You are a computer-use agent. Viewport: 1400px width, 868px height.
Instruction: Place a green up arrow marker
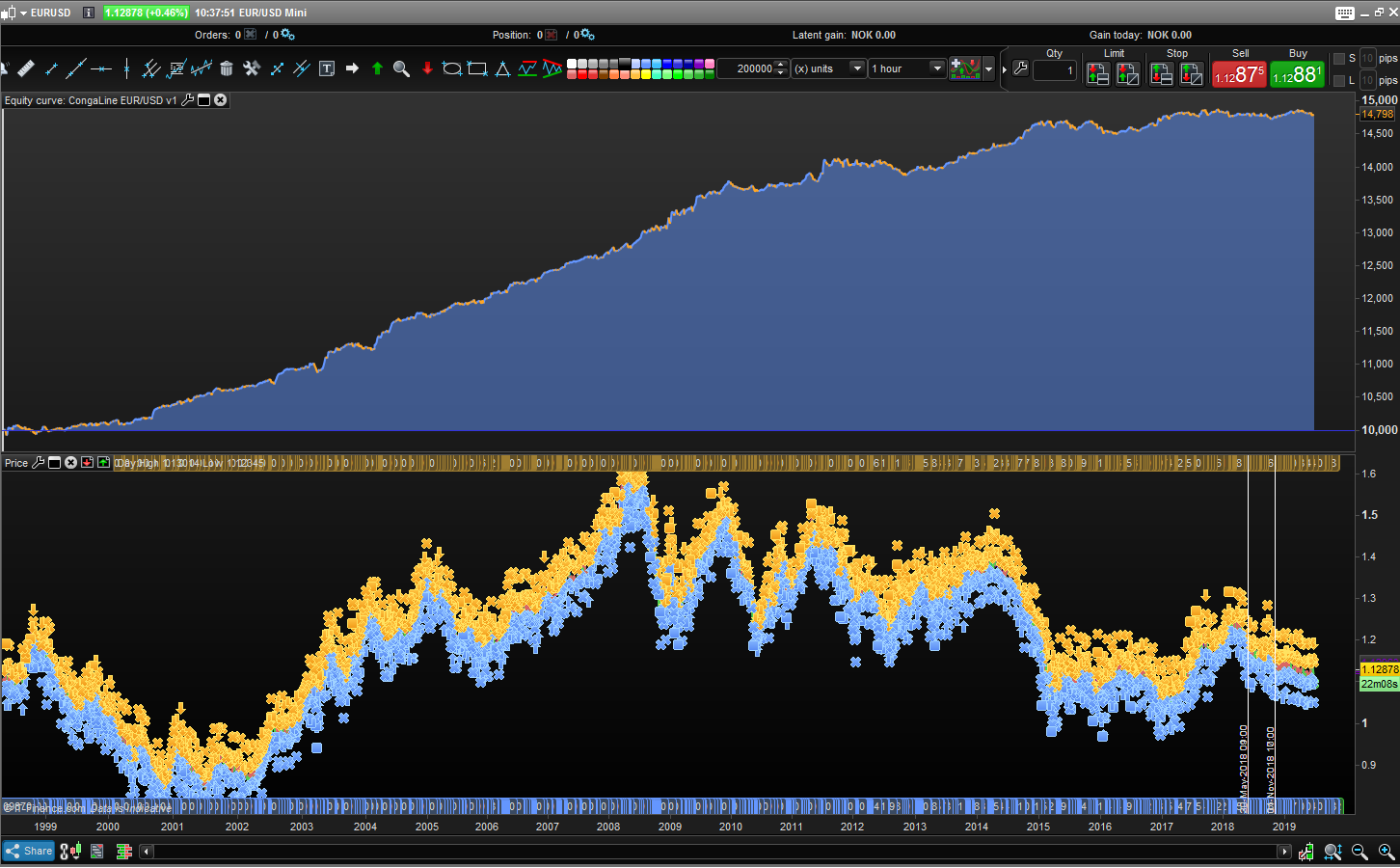(x=377, y=68)
